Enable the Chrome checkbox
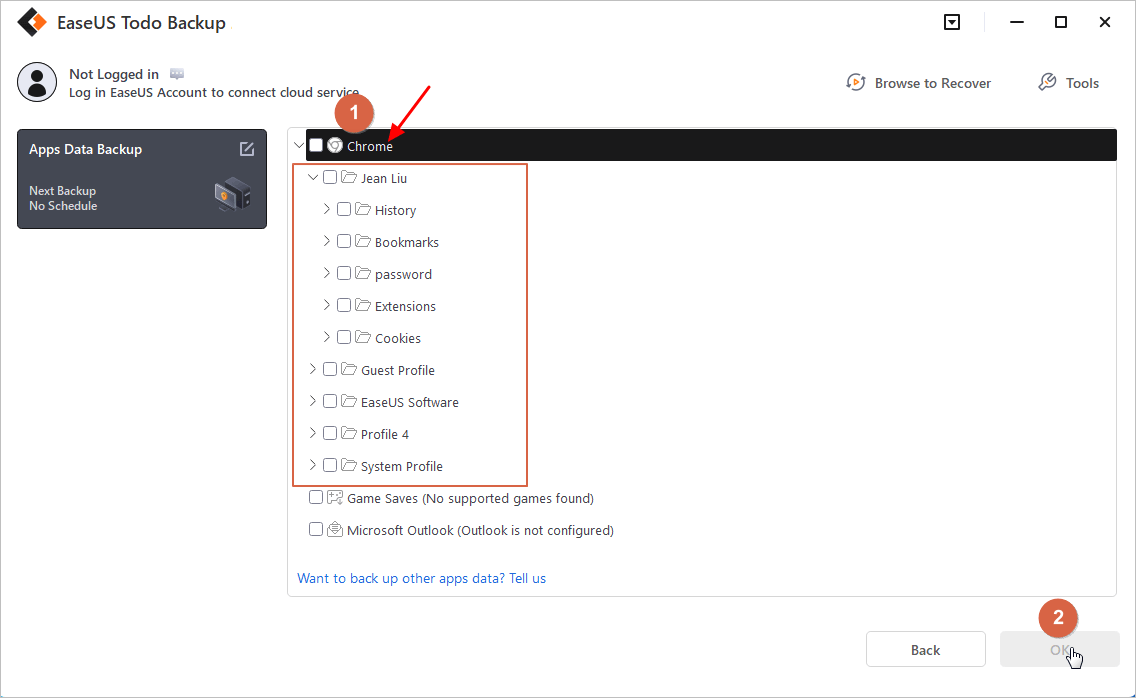This screenshot has width=1136, height=698. (x=316, y=146)
